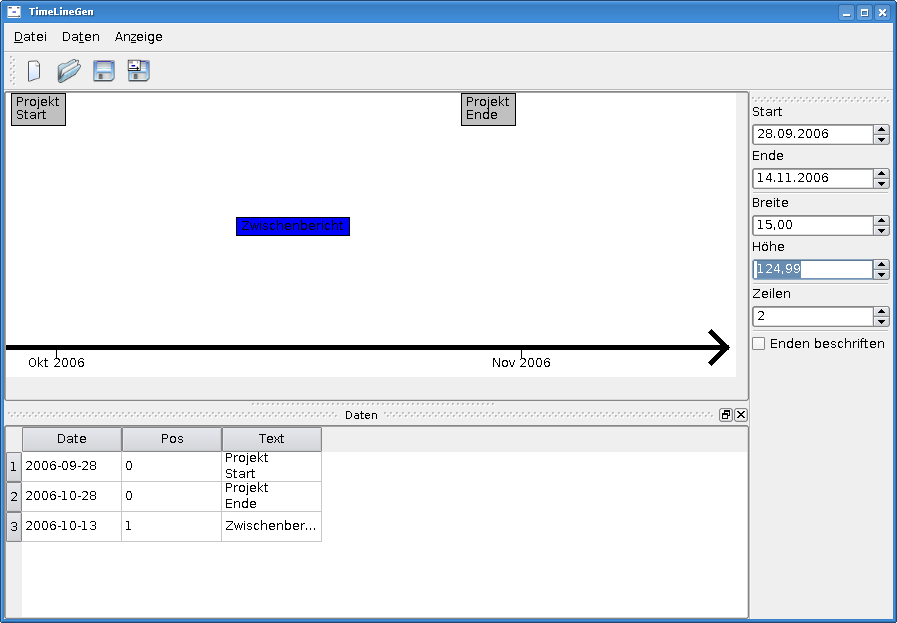Click the Pos column header
This screenshot has width=897, height=623.
[172, 439]
